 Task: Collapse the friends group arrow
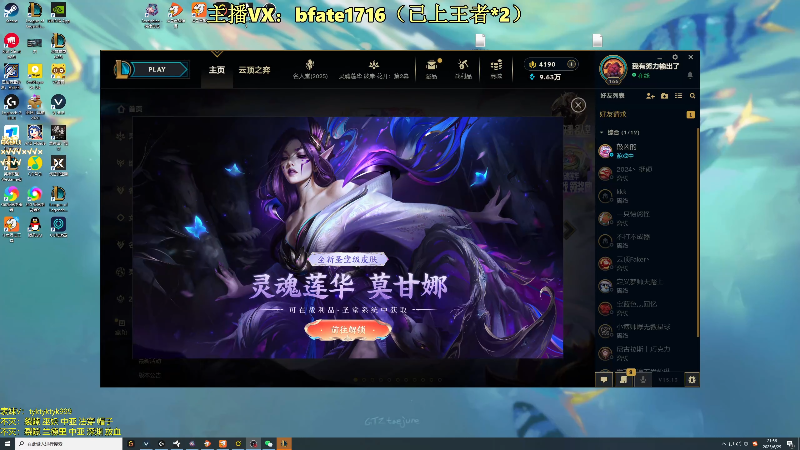(602, 133)
